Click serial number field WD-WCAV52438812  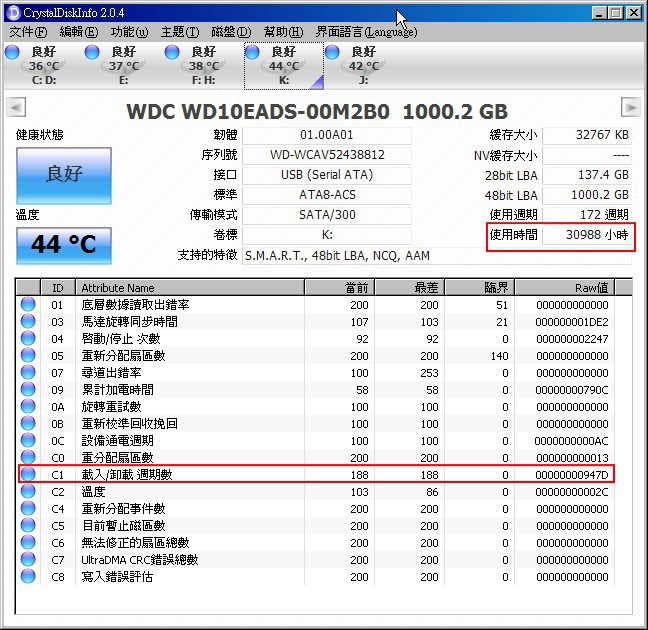pyautogui.click(x=326, y=155)
